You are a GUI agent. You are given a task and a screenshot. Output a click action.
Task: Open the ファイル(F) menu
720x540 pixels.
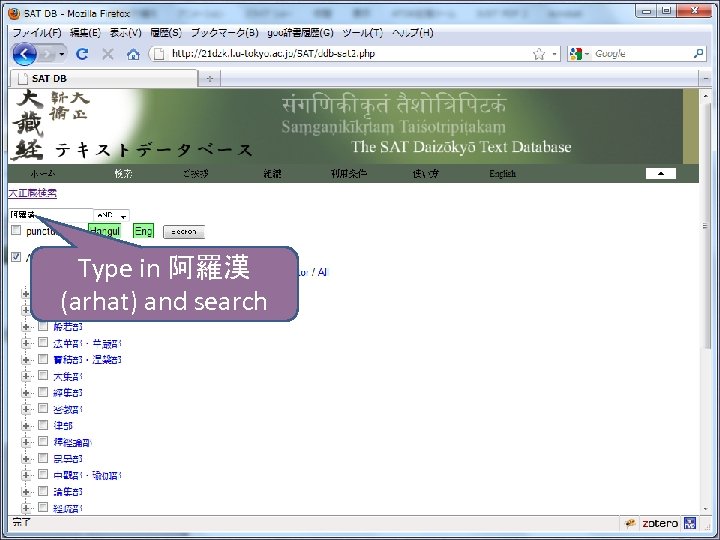(37, 33)
